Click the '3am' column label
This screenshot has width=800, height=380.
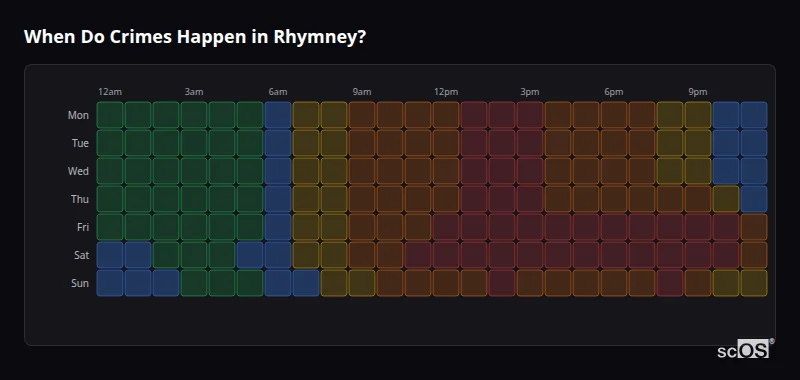click(194, 92)
